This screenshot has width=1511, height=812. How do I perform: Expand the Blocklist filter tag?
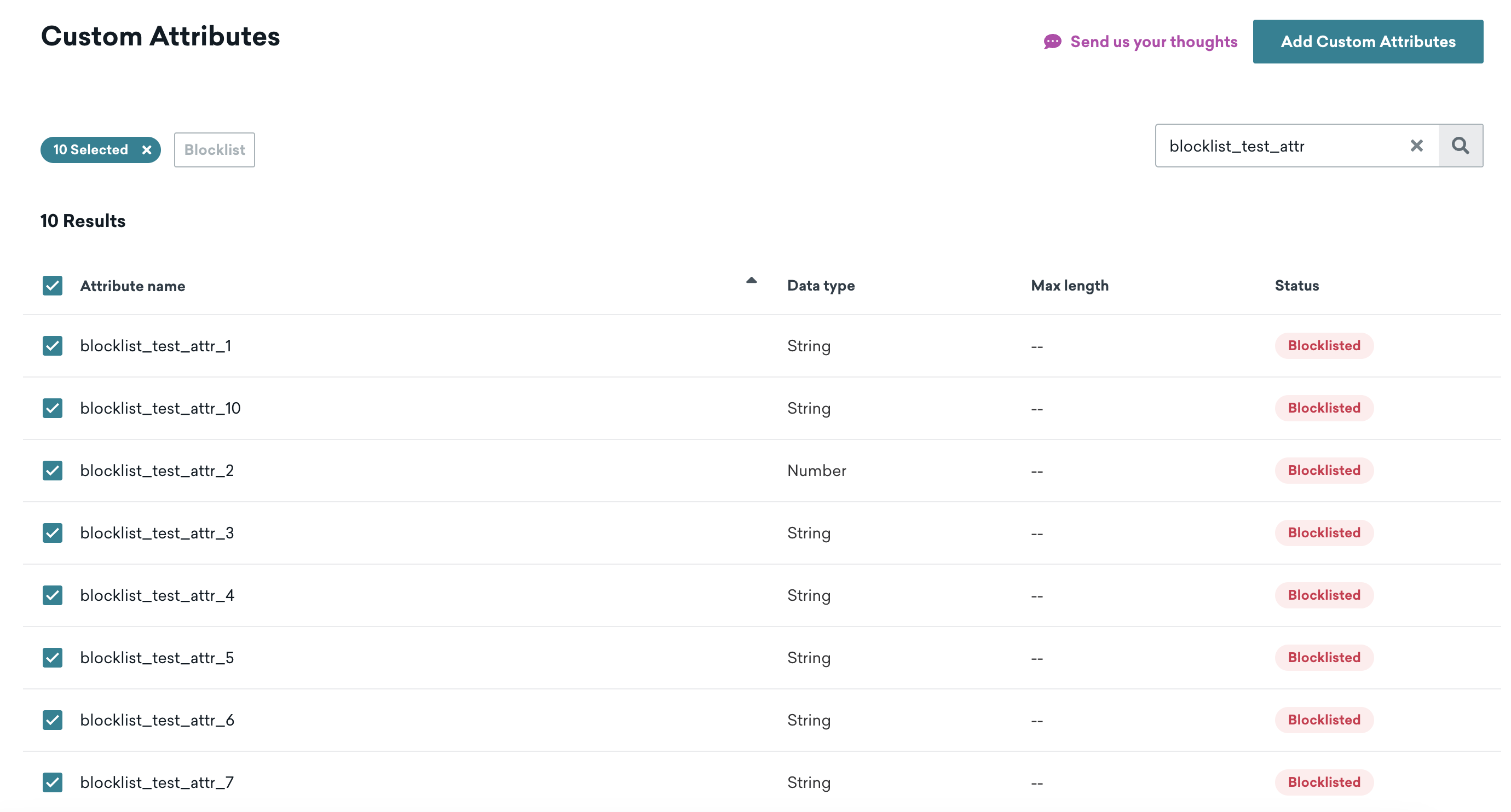click(x=214, y=150)
